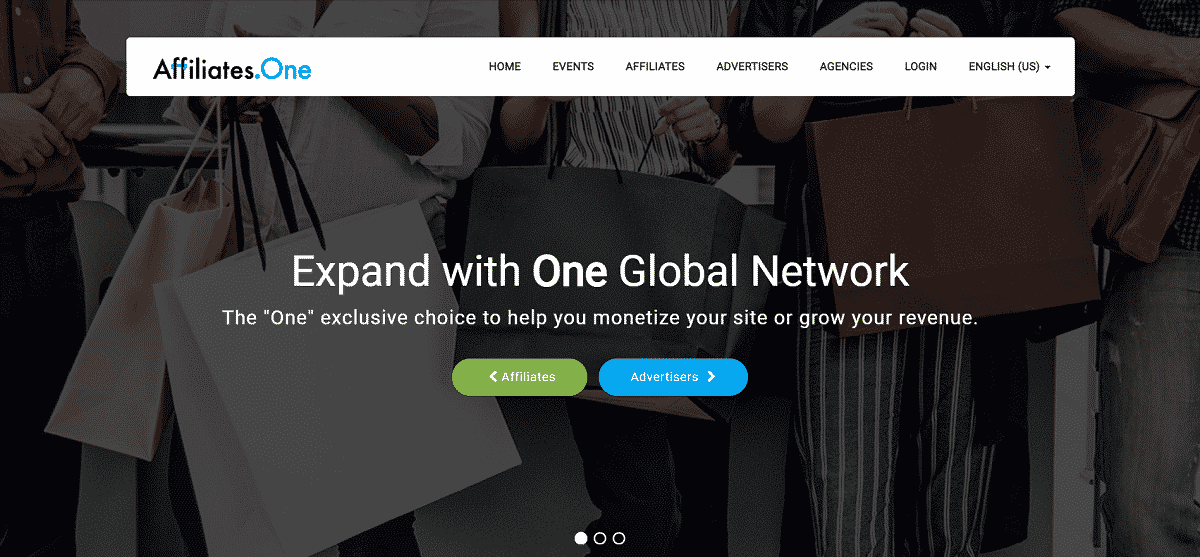Click the bold "One" word in the headline
This screenshot has height=557, width=1200.
[570, 271]
